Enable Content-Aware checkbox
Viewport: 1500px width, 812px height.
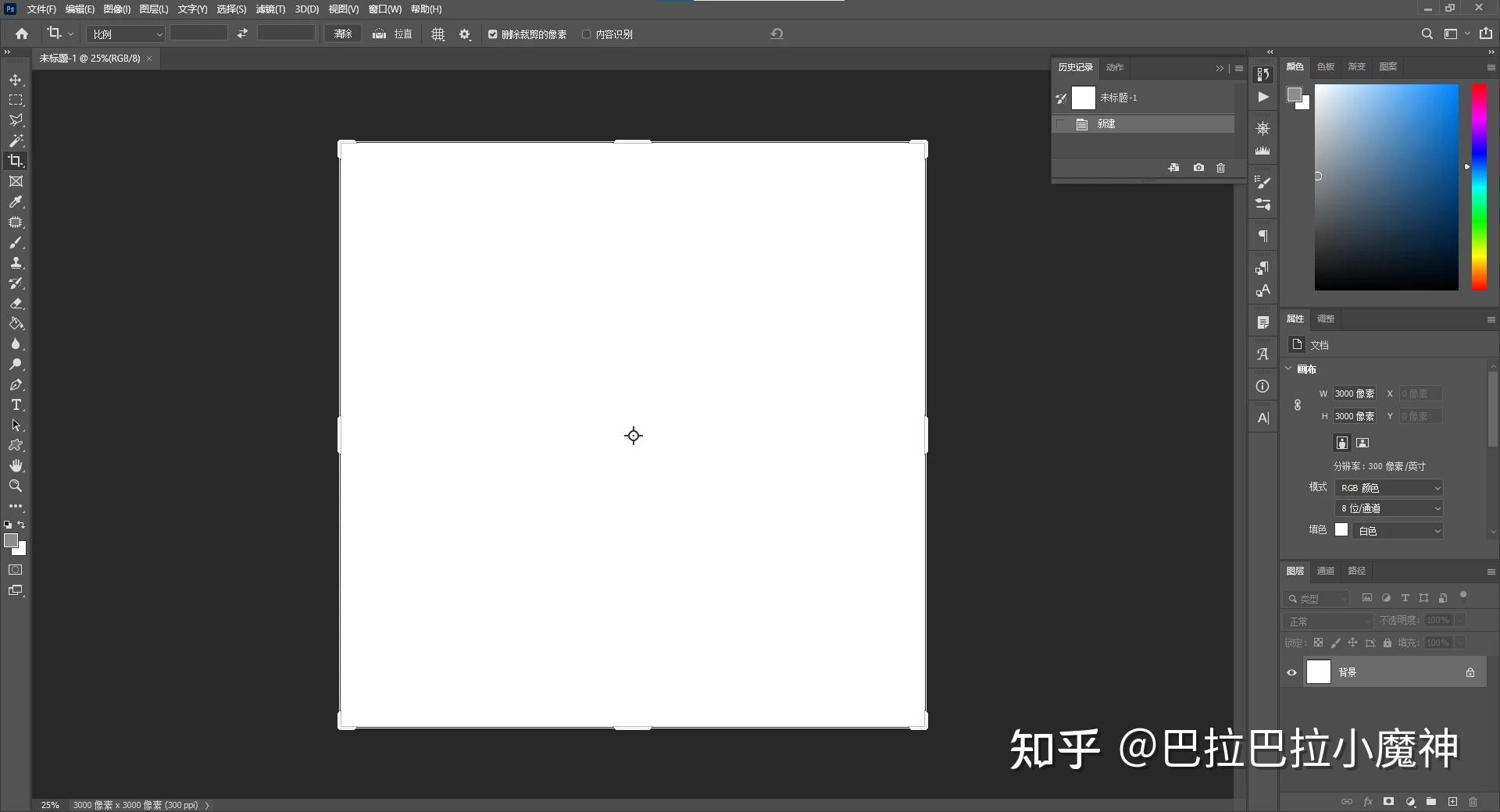[586, 34]
